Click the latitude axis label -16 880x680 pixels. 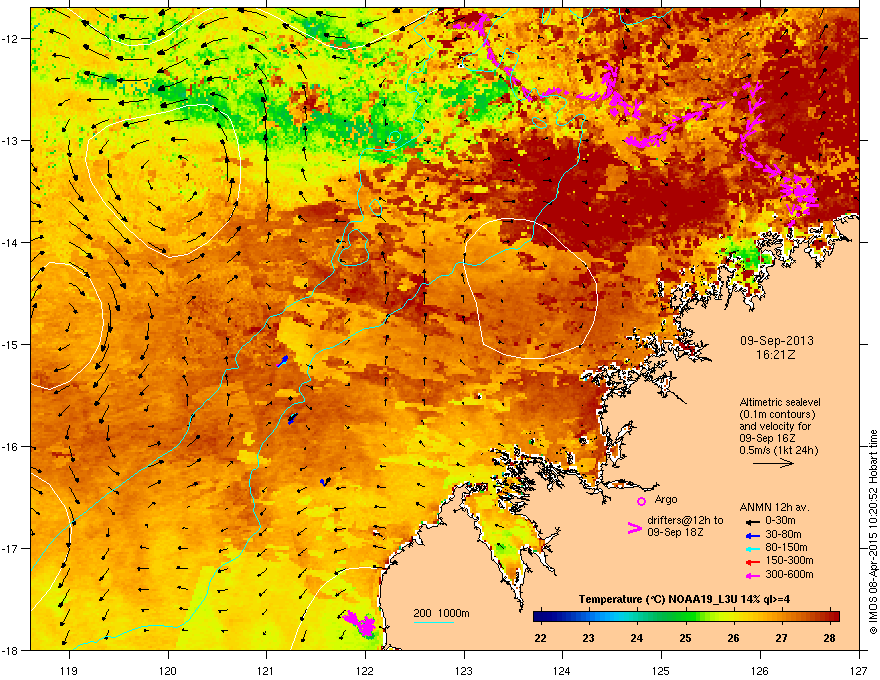point(11,447)
